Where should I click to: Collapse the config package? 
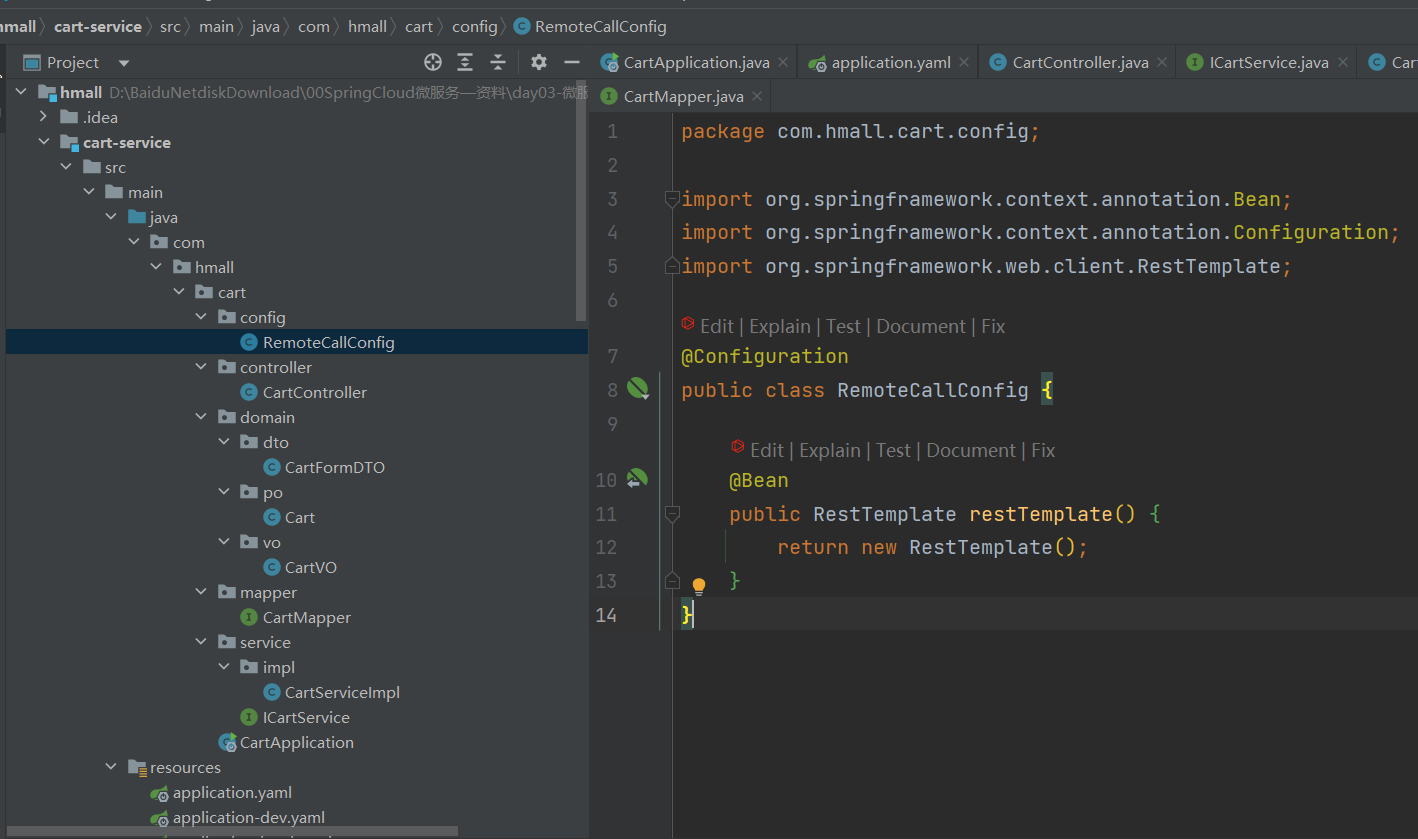click(202, 317)
